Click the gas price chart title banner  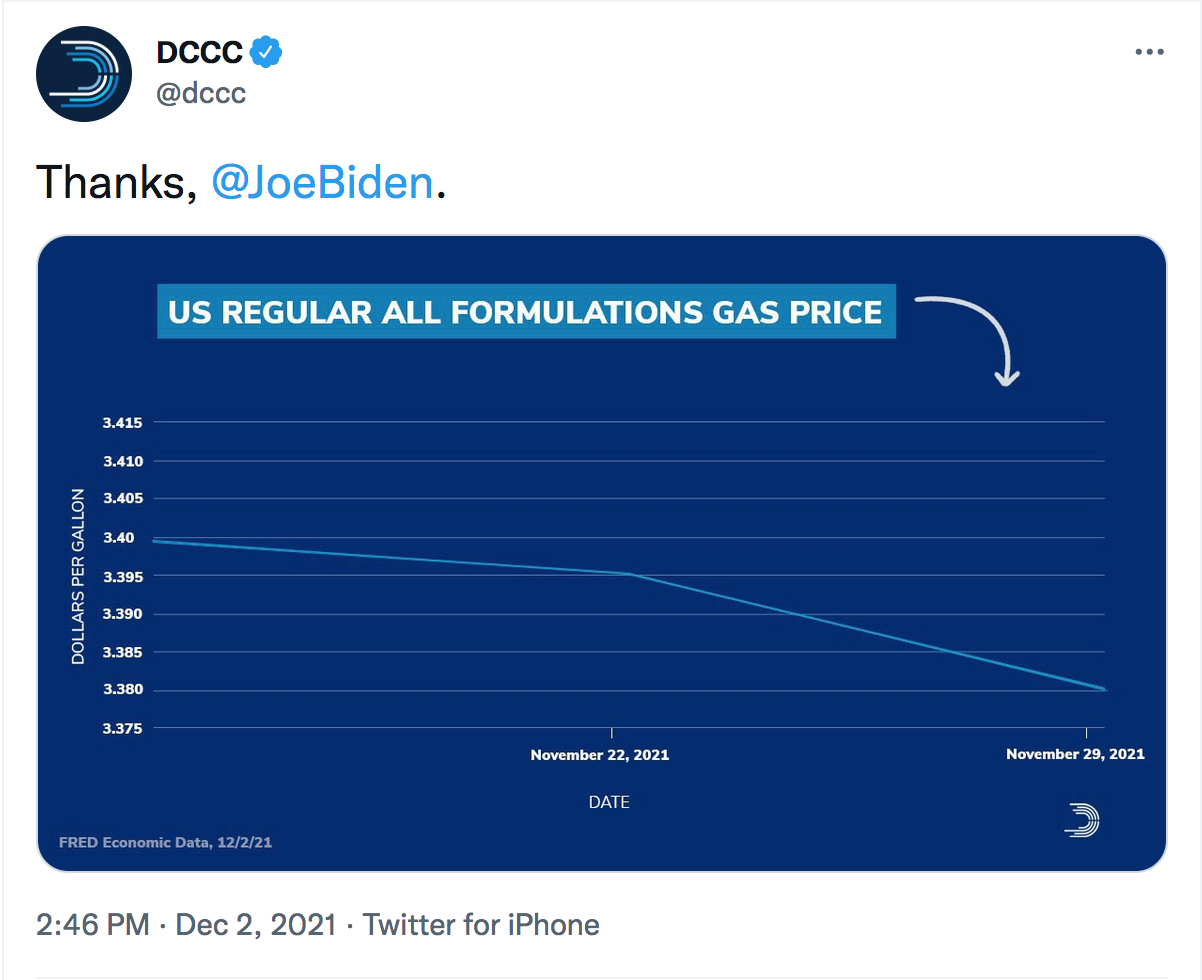click(525, 312)
